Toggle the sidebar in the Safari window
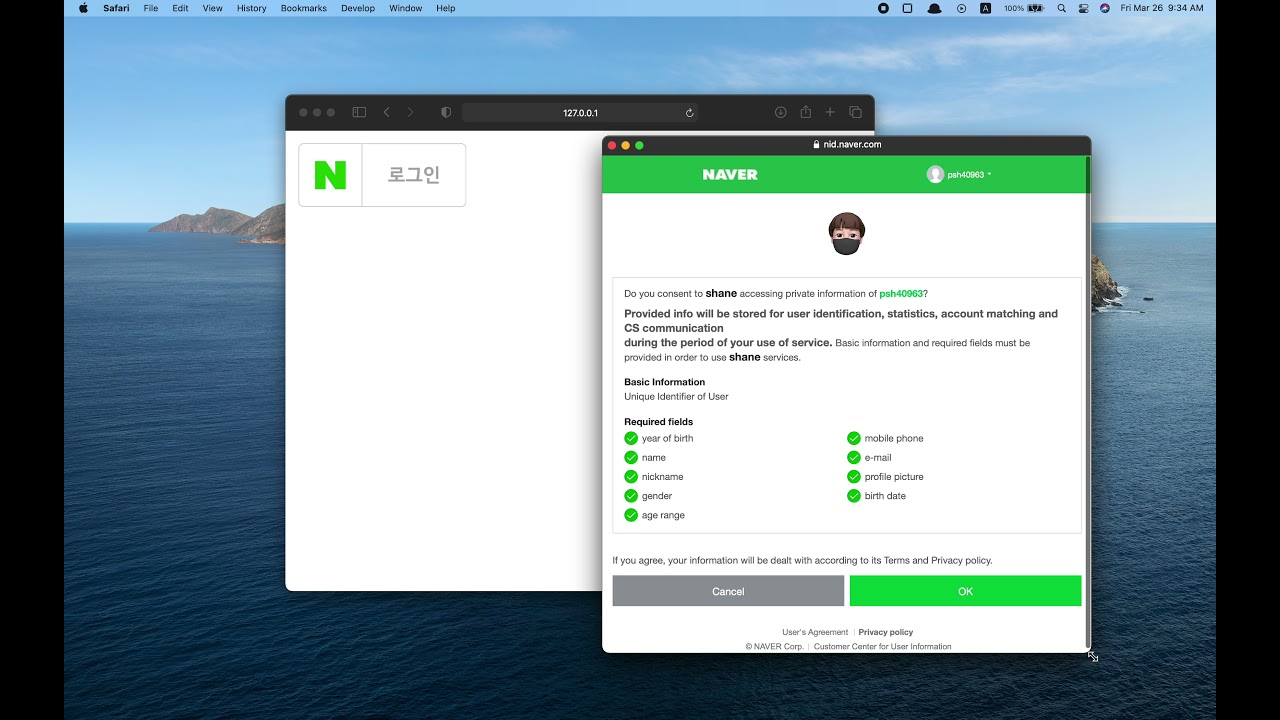The width and height of the screenshot is (1280, 720). coord(359,113)
